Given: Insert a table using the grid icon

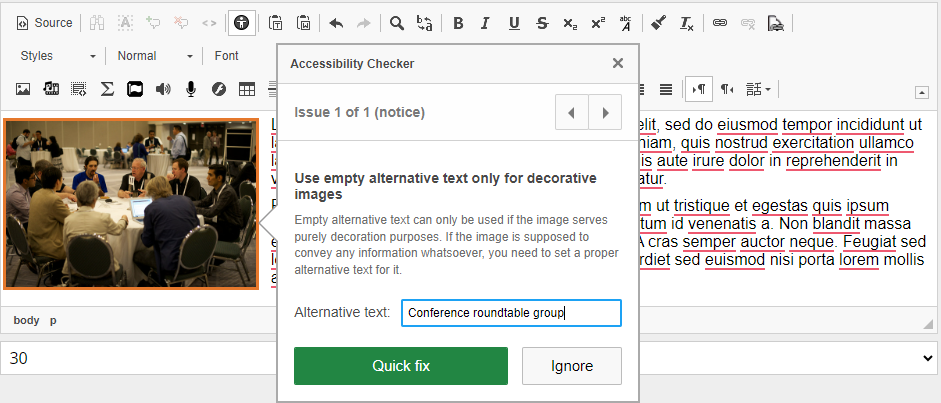Looking at the screenshot, I should [246, 89].
